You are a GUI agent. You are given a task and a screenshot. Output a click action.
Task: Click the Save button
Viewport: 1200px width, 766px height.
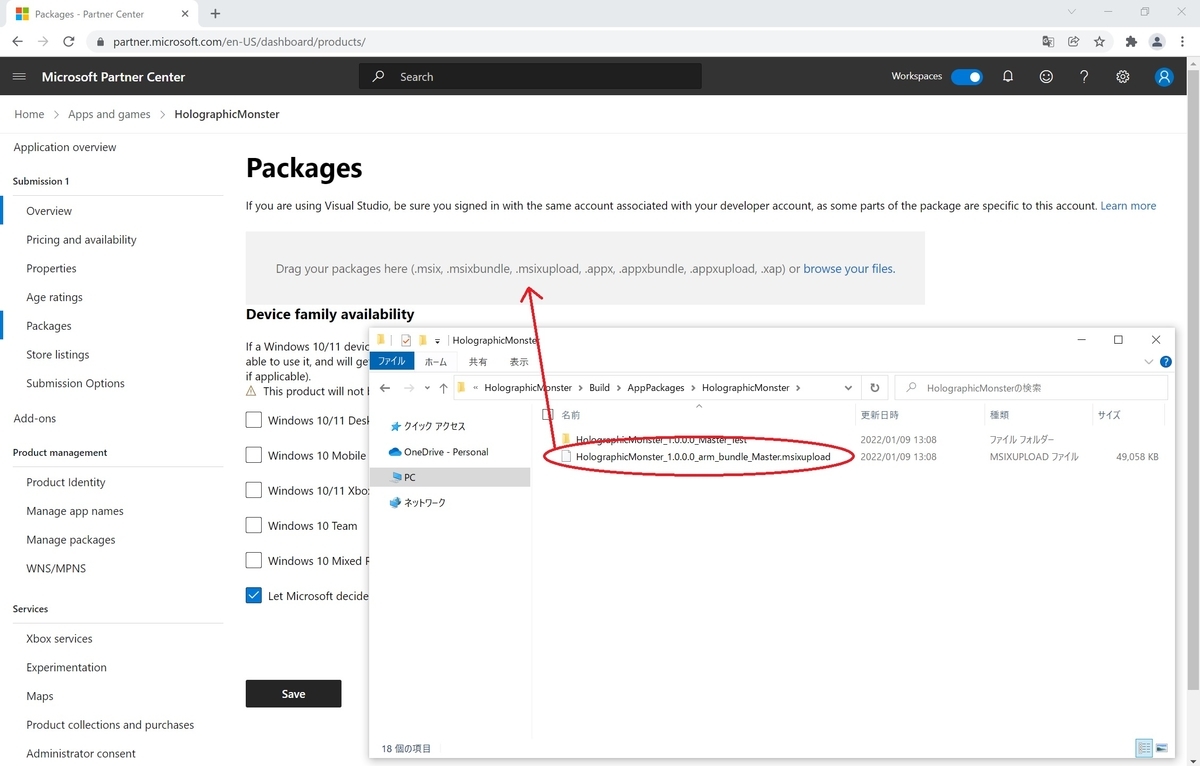pyautogui.click(x=293, y=694)
